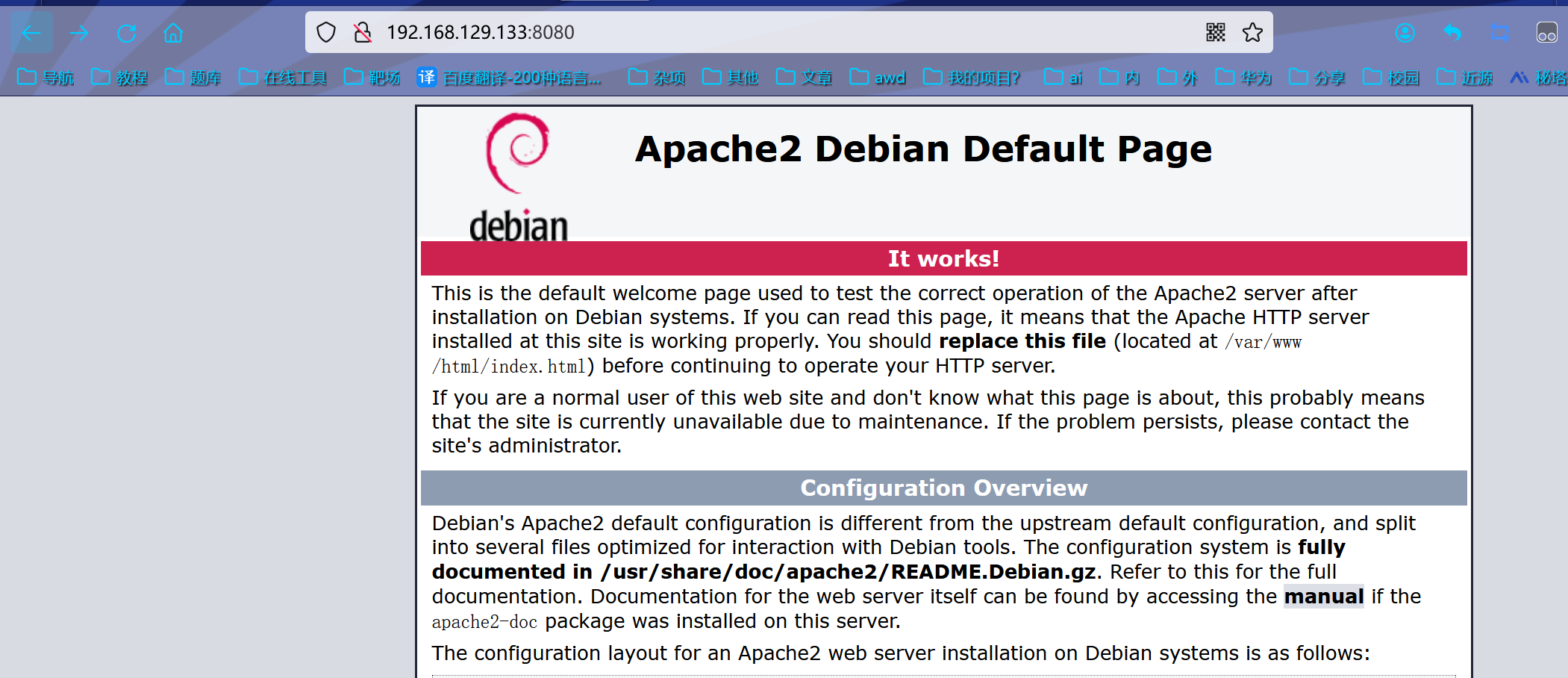This screenshot has height=678, width=1568.
Task: Click the 'Apache2 Debian Default Page' heading
Action: pyautogui.click(x=923, y=149)
